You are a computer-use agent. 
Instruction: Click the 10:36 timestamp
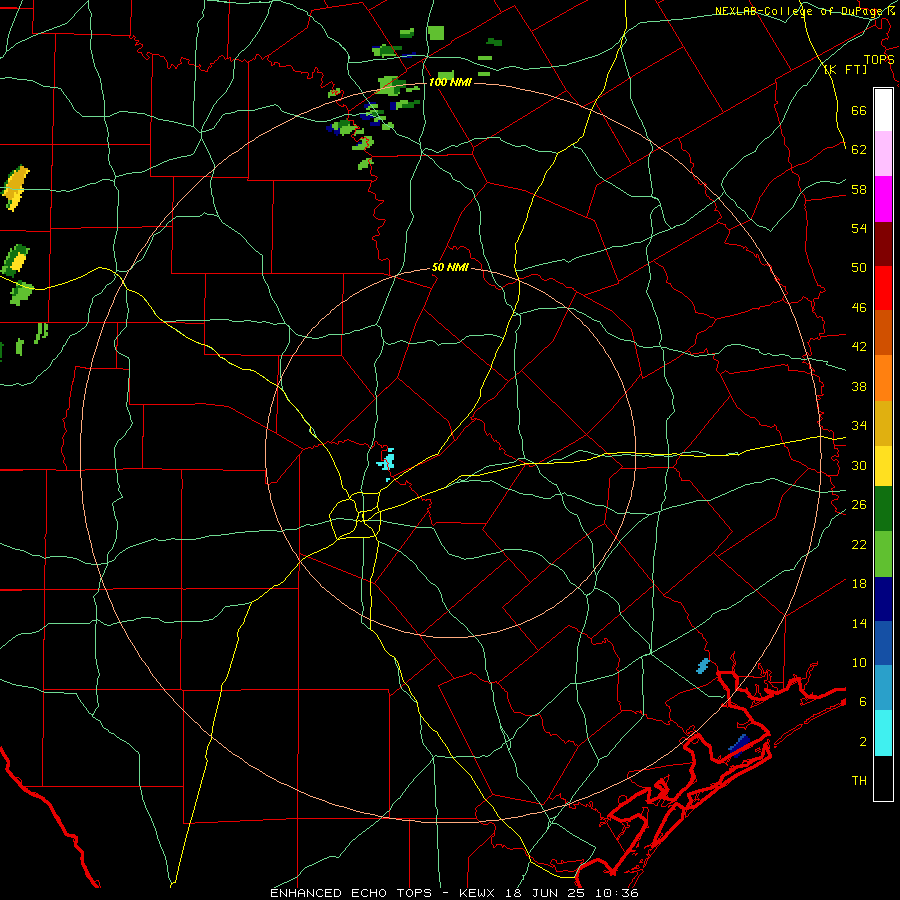pos(619,893)
